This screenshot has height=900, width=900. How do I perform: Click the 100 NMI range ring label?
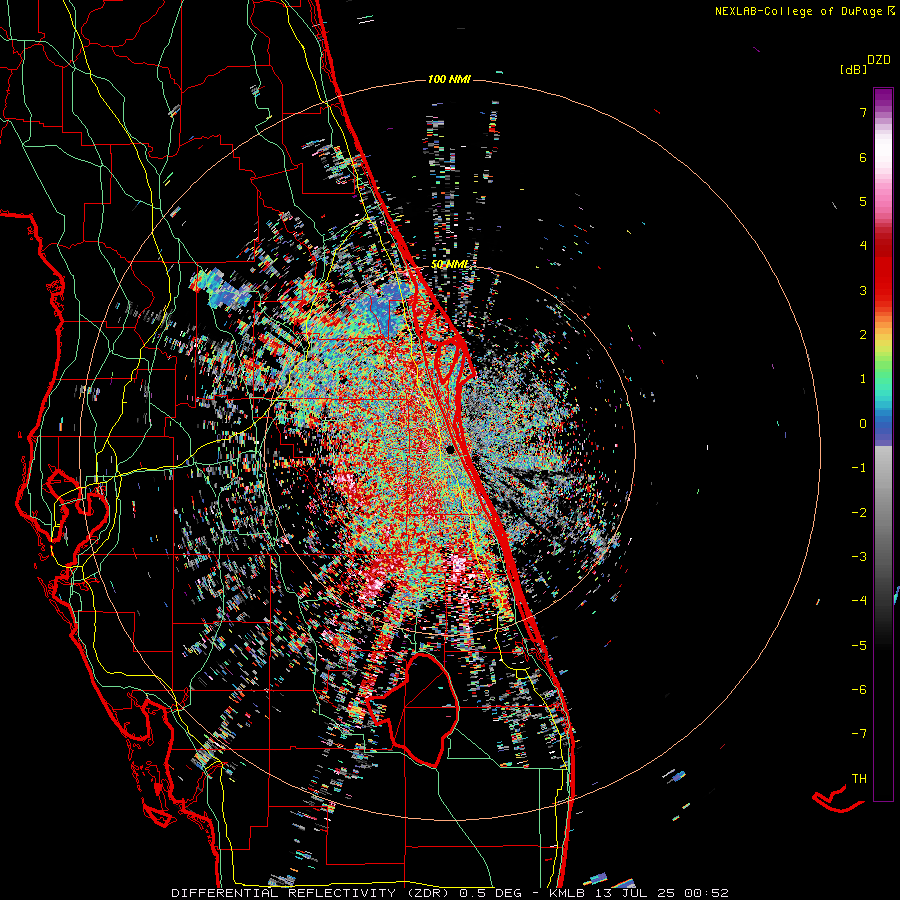pos(449,79)
